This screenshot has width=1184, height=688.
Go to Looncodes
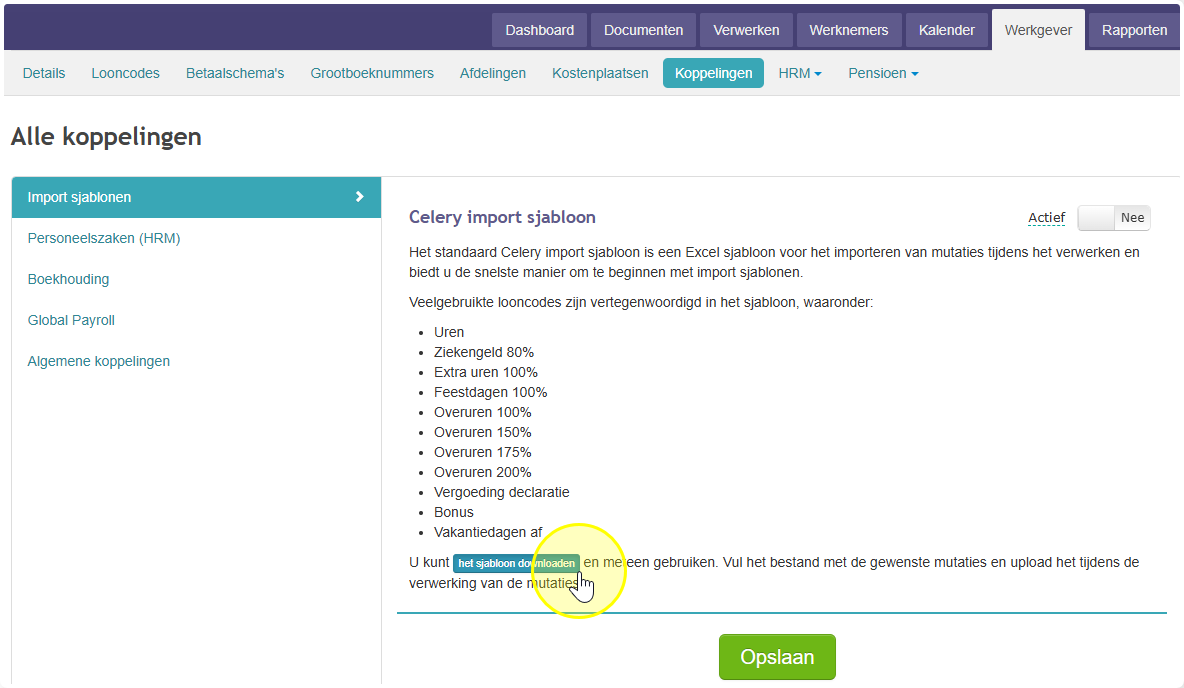tap(125, 73)
